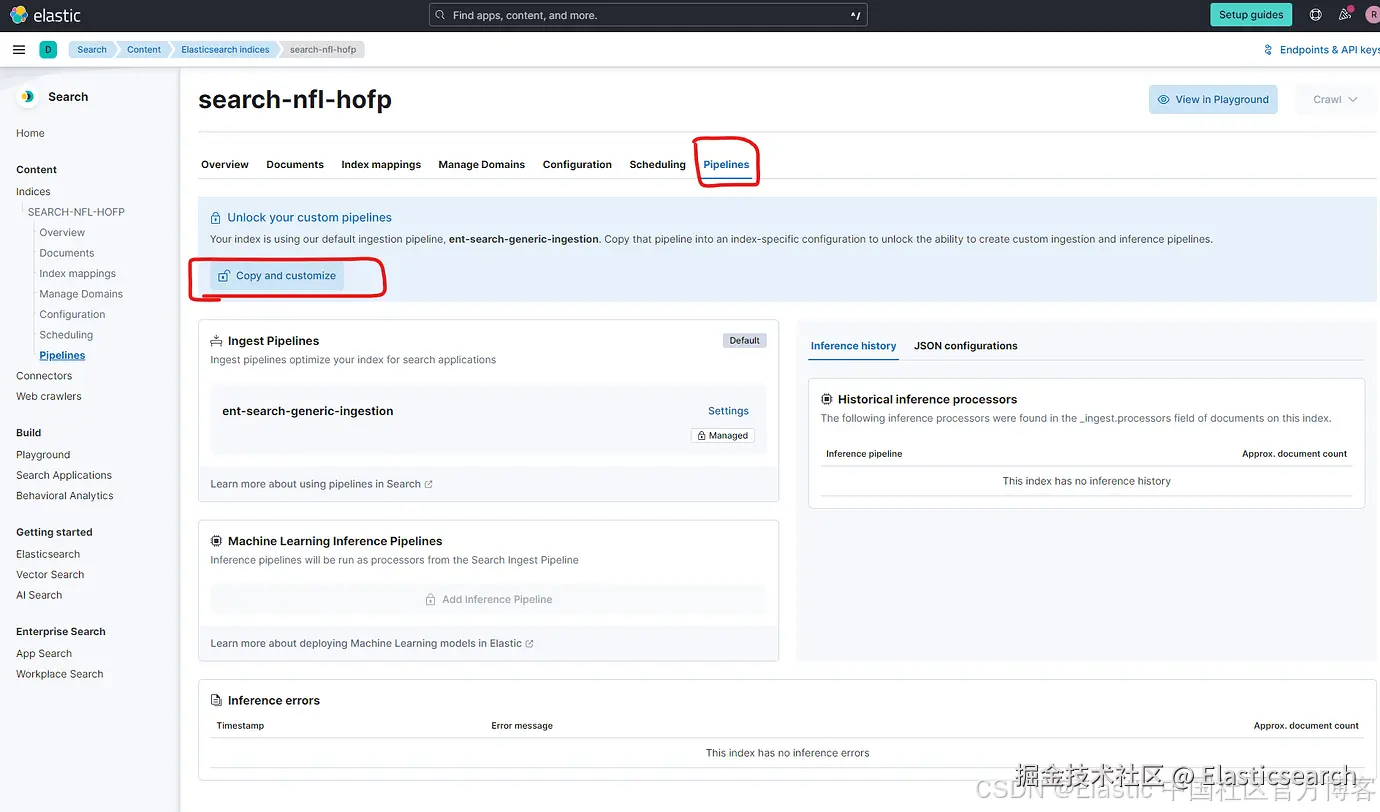
Task: Click the Timestamp column header
Action: pyautogui.click(x=240, y=726)
